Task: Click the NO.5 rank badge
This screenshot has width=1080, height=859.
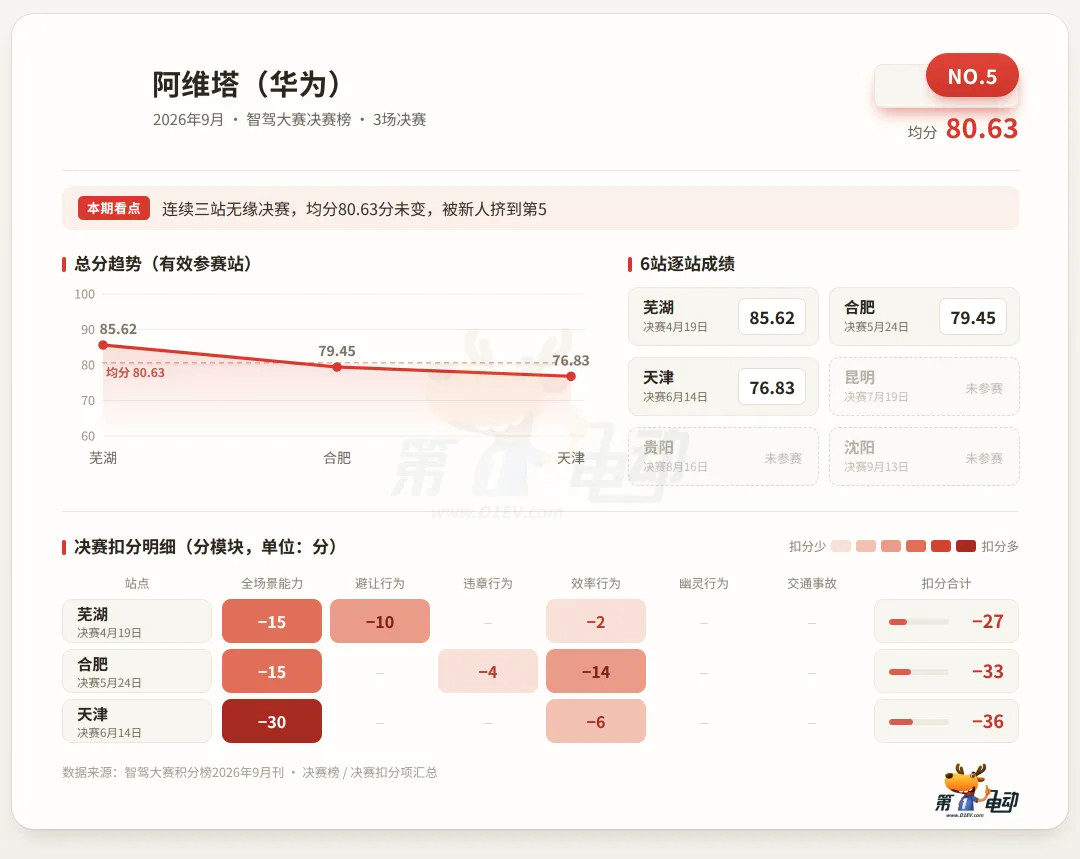Action: [x=972, y=76]
